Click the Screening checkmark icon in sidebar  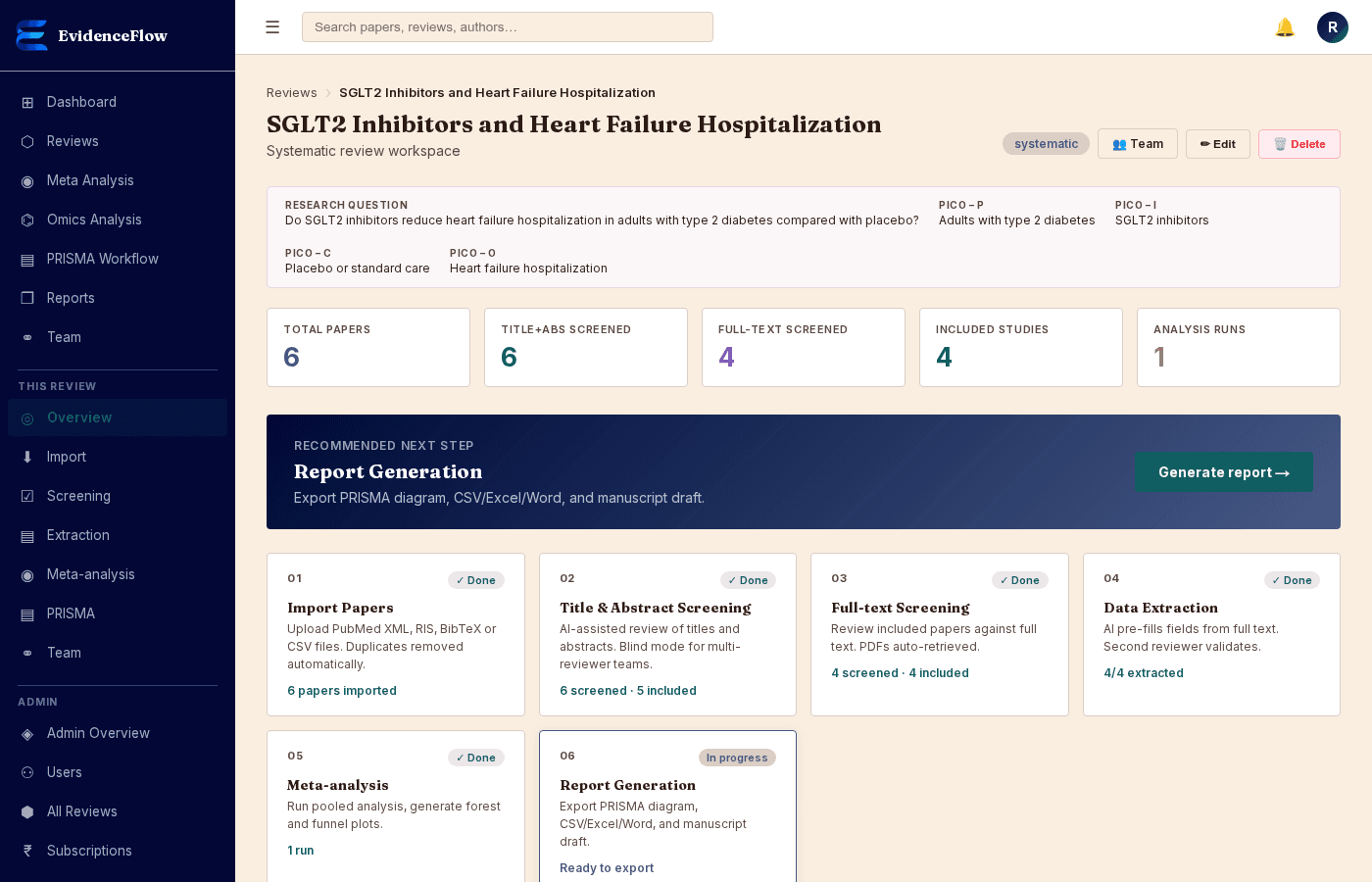pyautogui.click(x=27, y=496)
